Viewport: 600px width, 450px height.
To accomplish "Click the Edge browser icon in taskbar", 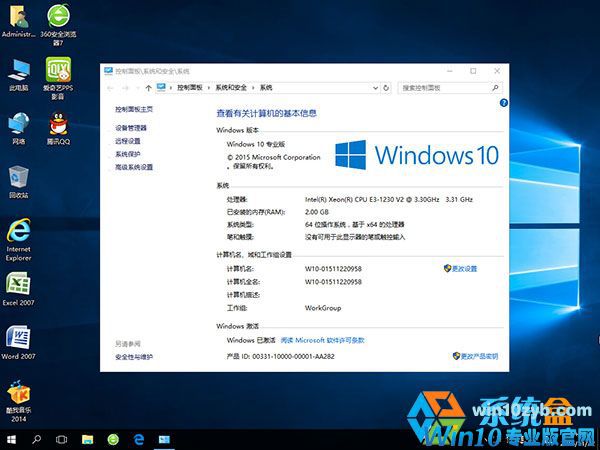I will click(x=139, y=439).
